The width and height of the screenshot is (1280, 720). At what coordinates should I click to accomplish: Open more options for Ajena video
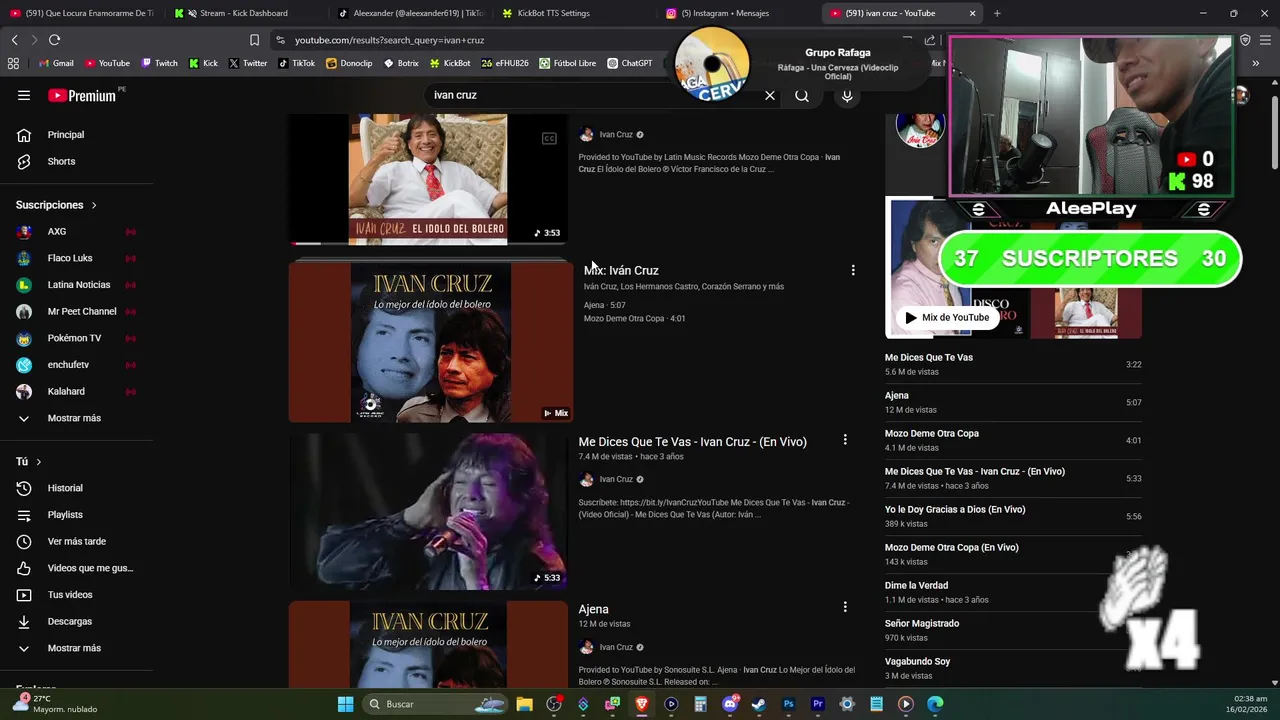pos(845,607)
